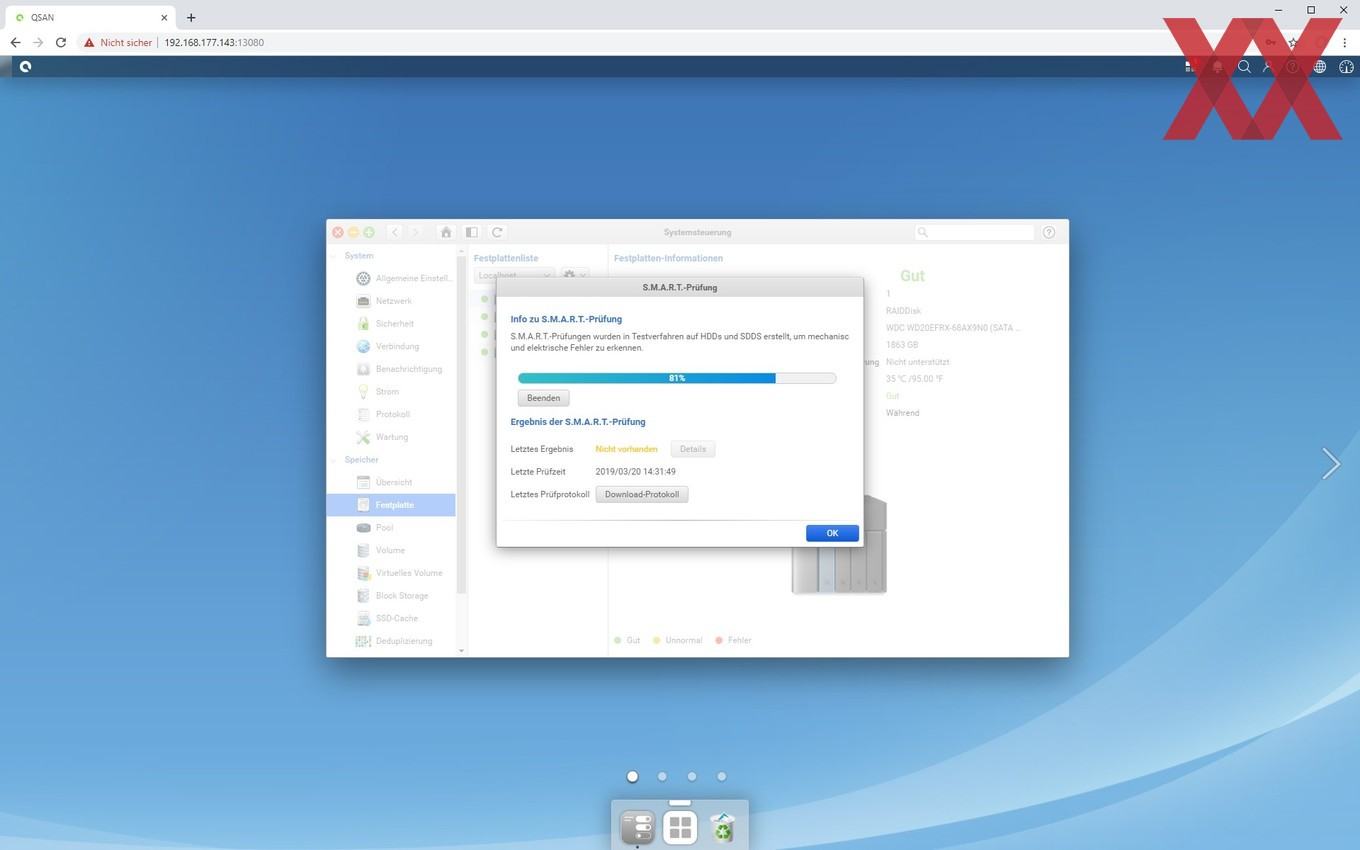Image resolution: width=1360 pixels, height=850 pixels.
Task: Collapse the Speicher section in sidebar
Action: 334,460
